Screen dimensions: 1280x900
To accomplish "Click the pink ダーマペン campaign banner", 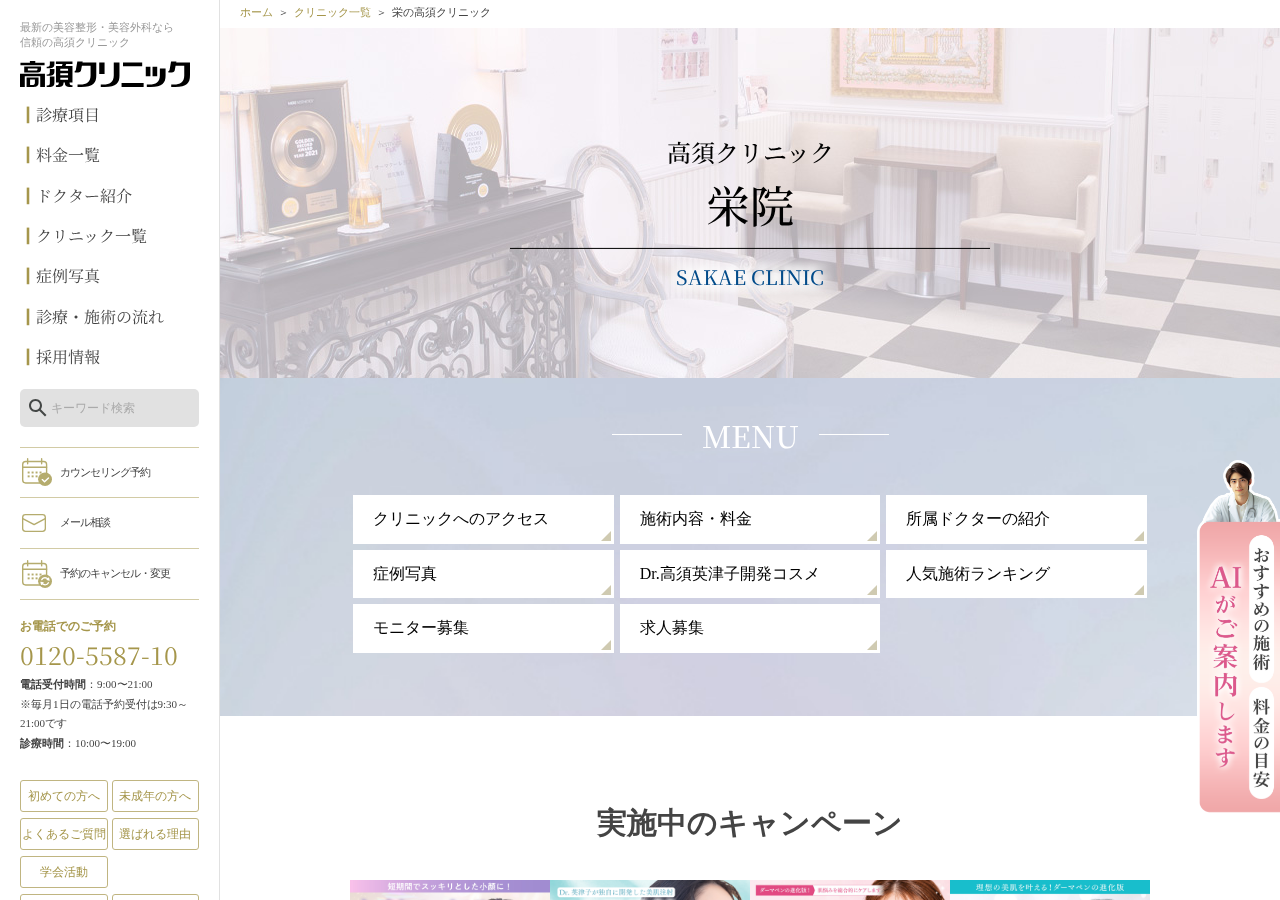I will click(850, 890).
